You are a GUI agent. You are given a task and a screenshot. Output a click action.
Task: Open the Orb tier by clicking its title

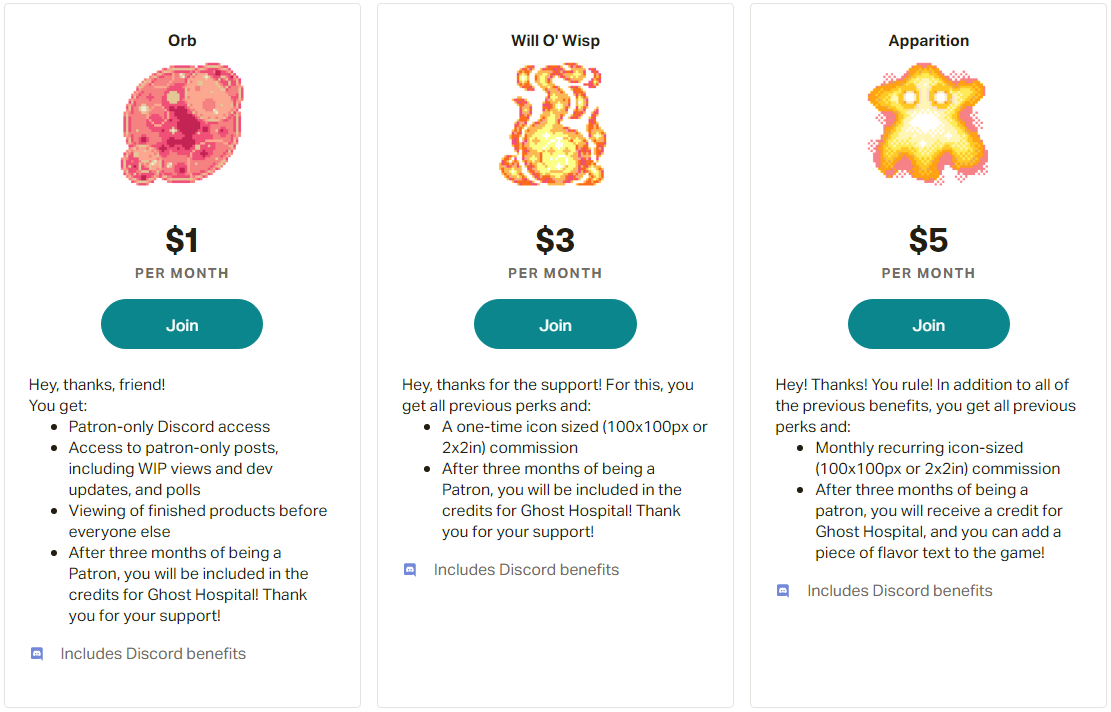pos(181,40)
